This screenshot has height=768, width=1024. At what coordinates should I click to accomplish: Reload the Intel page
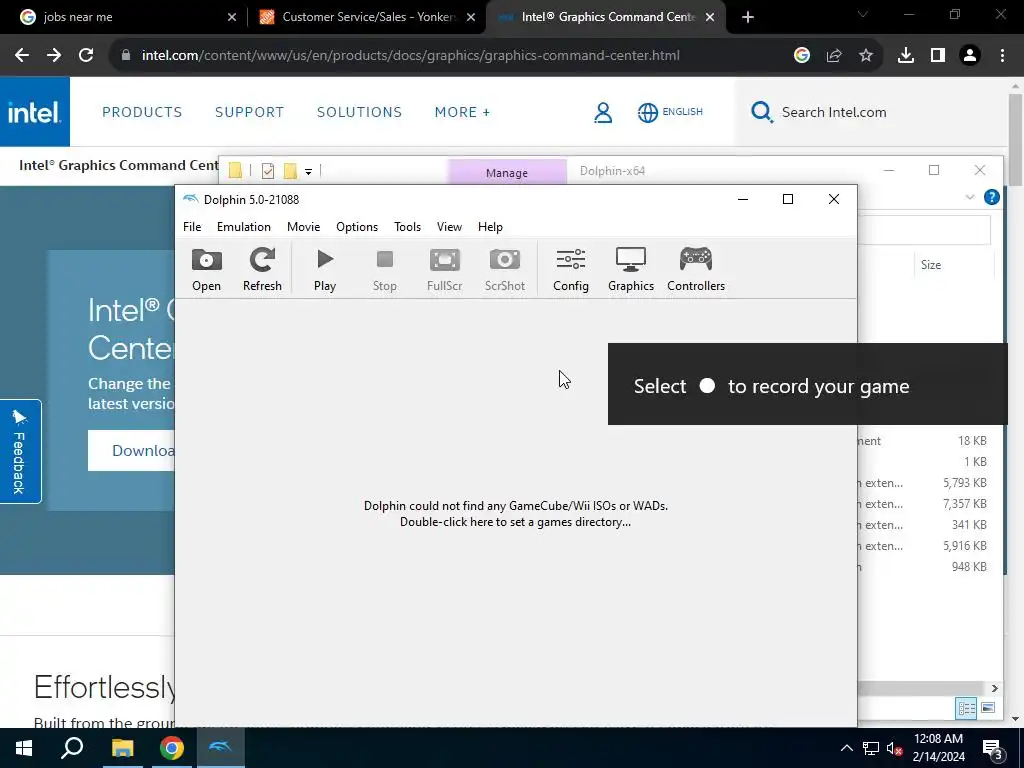tap(86, 56)
